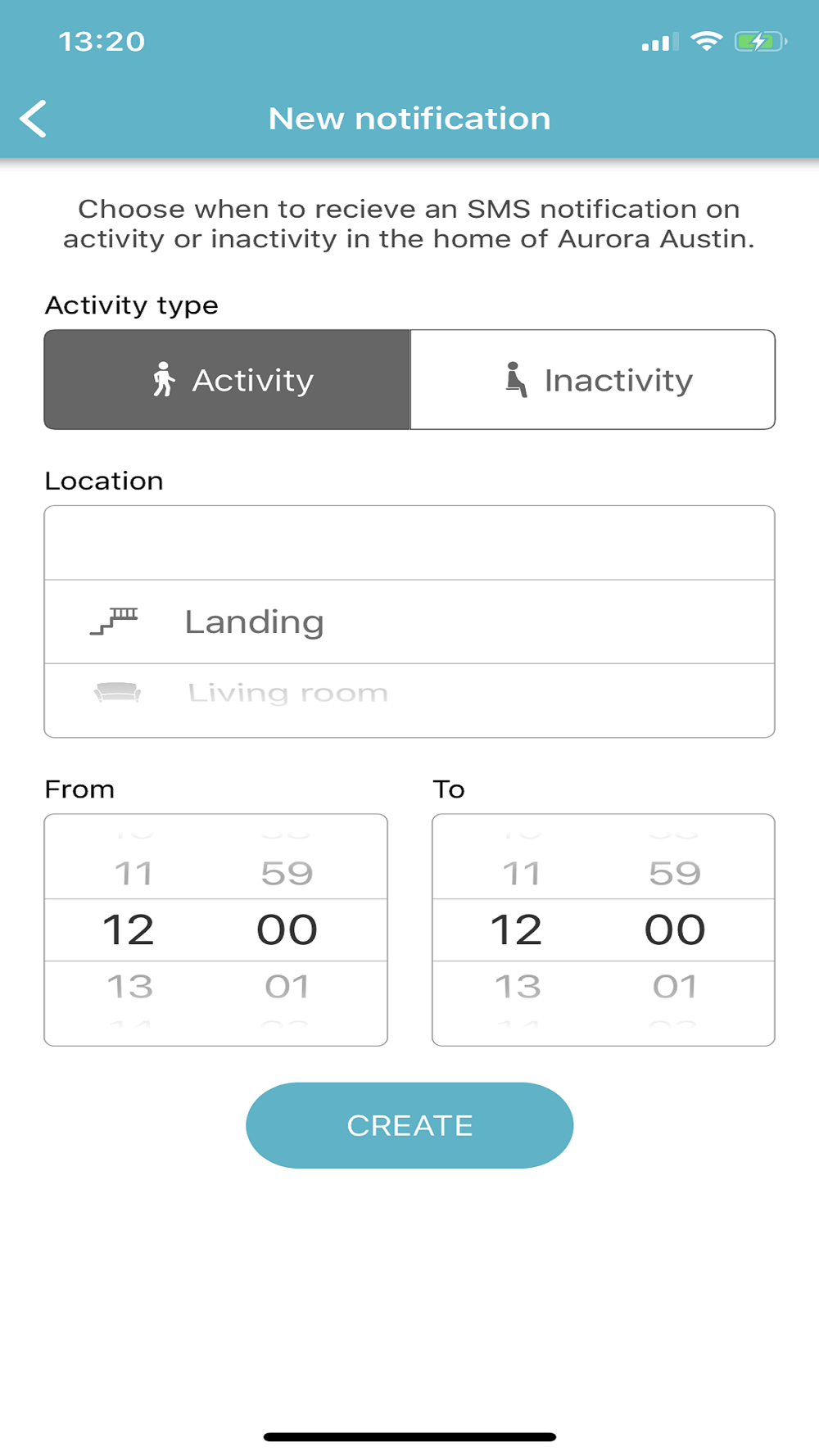The image size is (819, 1456).
Task: Set To minutes to 59
Action: (x=675, y=874)
